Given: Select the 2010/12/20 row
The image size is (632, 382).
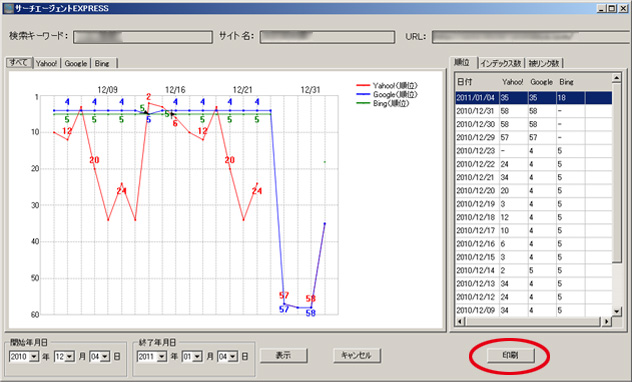Looking at the screenshot, I should point(534,191).
